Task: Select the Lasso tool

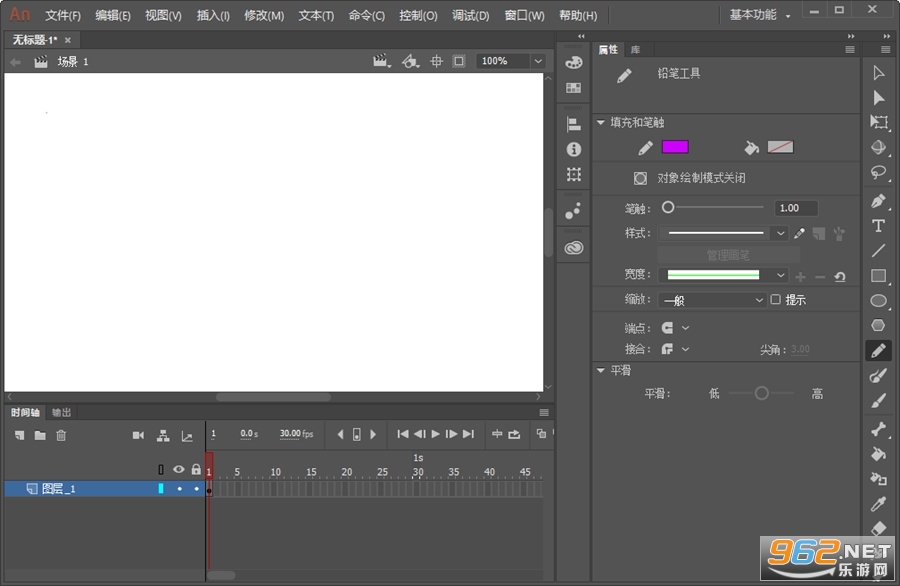Action: click(x=878, y=172)
